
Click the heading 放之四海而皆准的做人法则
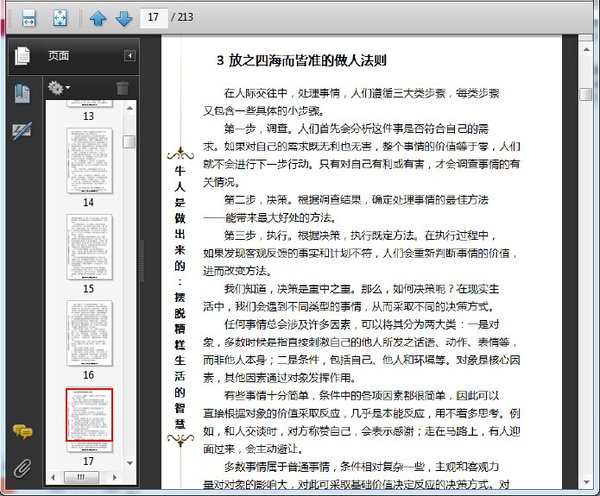[x=308, y=60]
